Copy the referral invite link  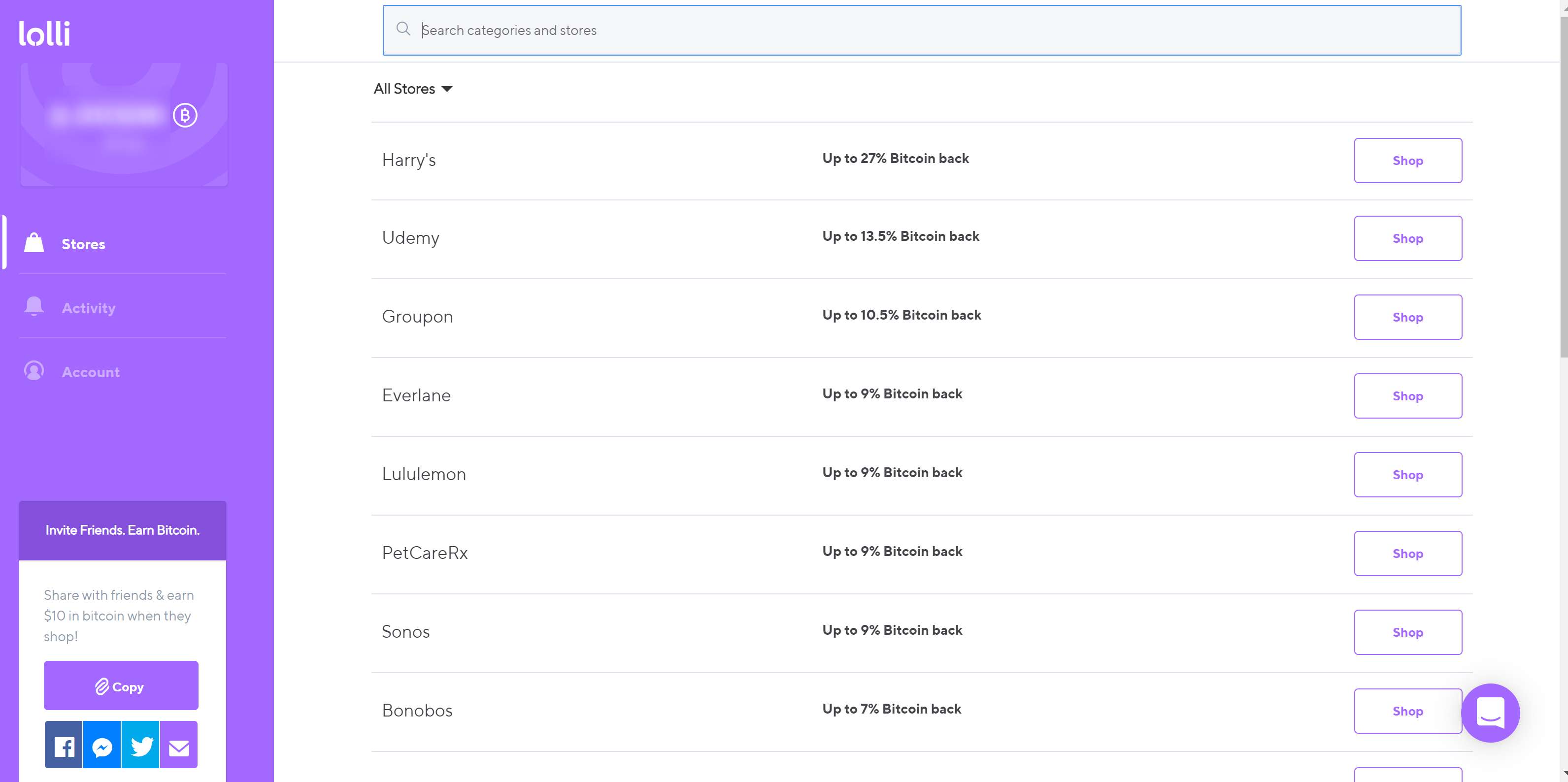click(x=121, y=686)
